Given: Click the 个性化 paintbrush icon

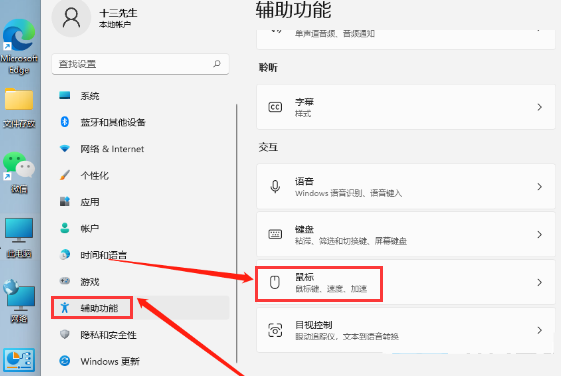Looking at the screenshot, I should click(65, 175).
